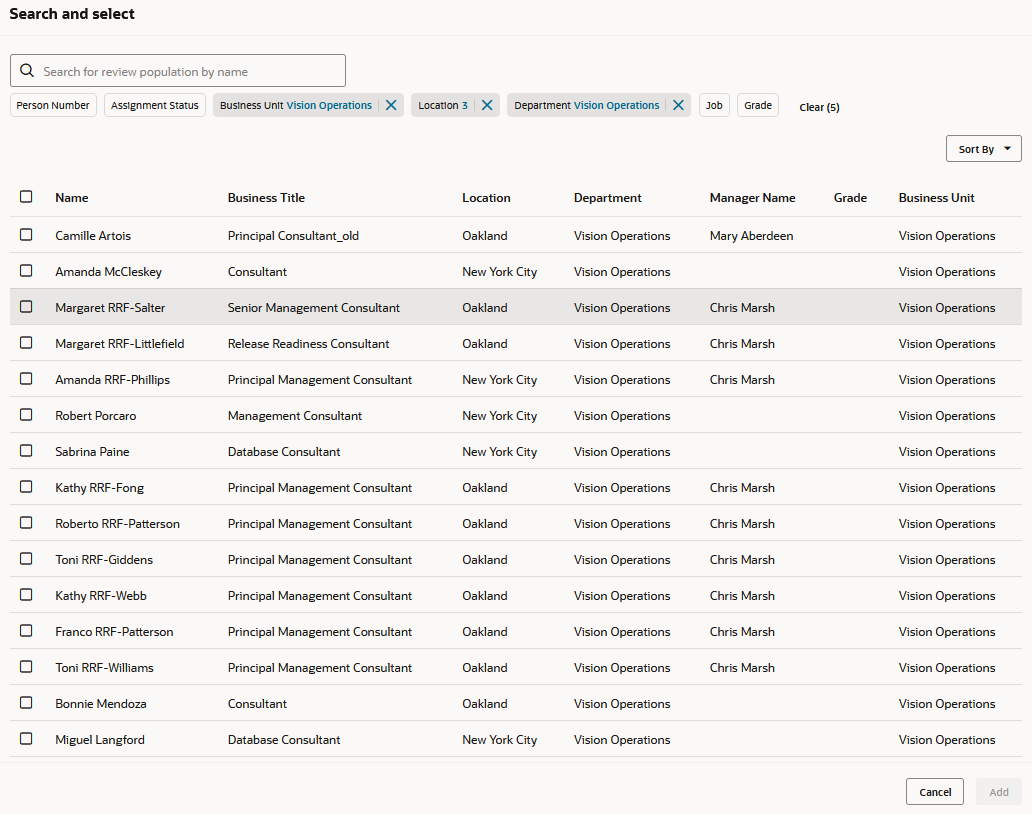Select the checkbox for Franco RRF-Patterson
Image resolution: width=1032 pixels, height=814 pixels.
(26, 631)
